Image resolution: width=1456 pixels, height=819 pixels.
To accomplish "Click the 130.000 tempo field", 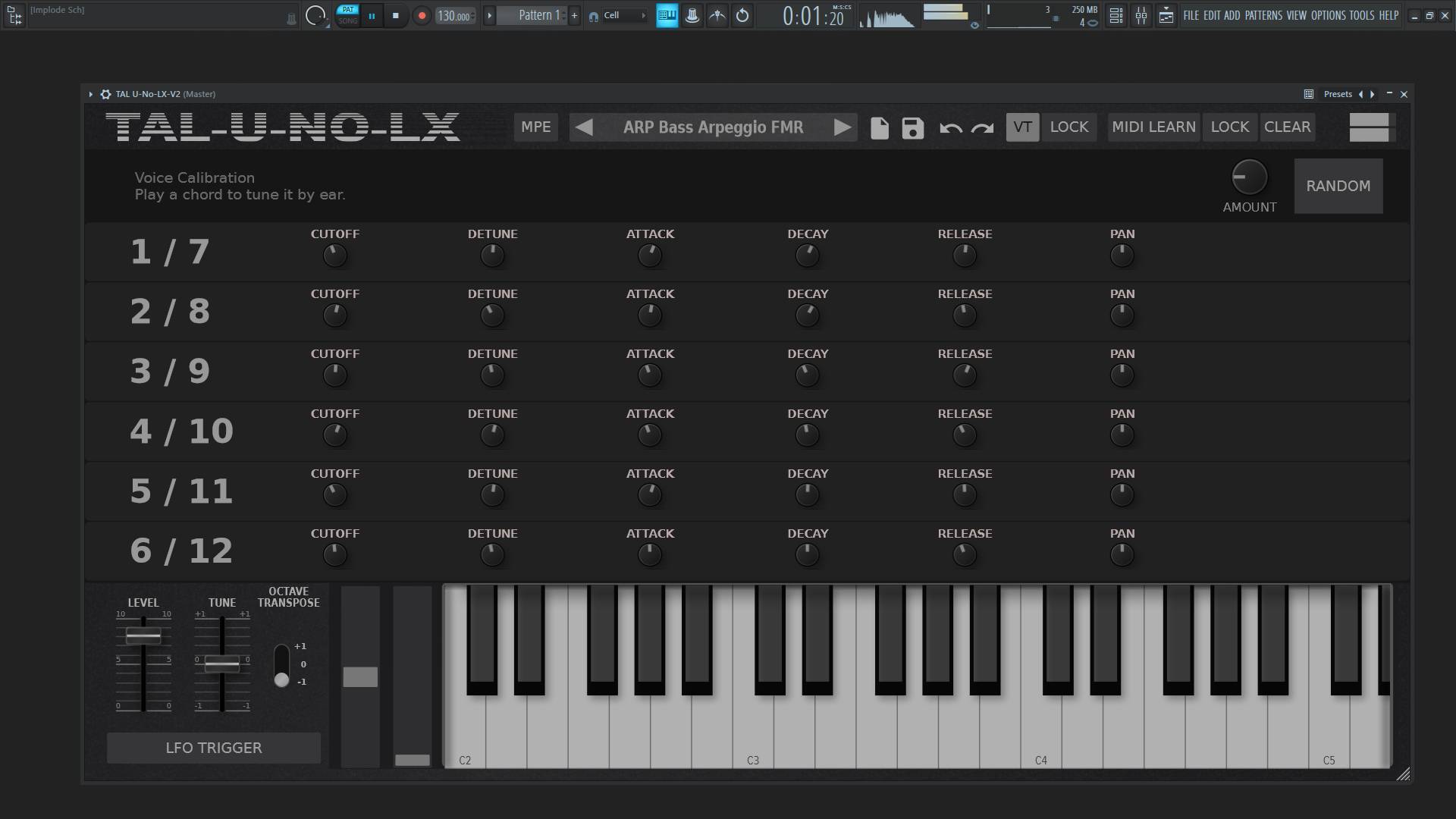I will 455,16.
